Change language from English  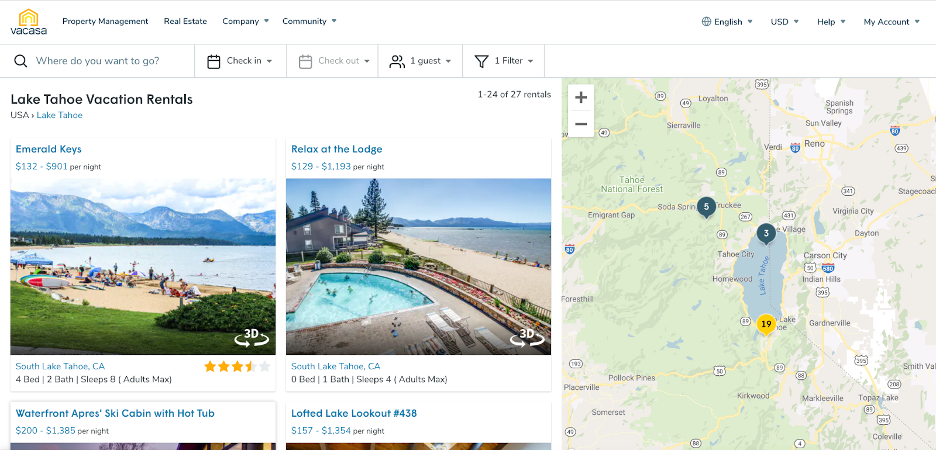(x=728, y=21)
